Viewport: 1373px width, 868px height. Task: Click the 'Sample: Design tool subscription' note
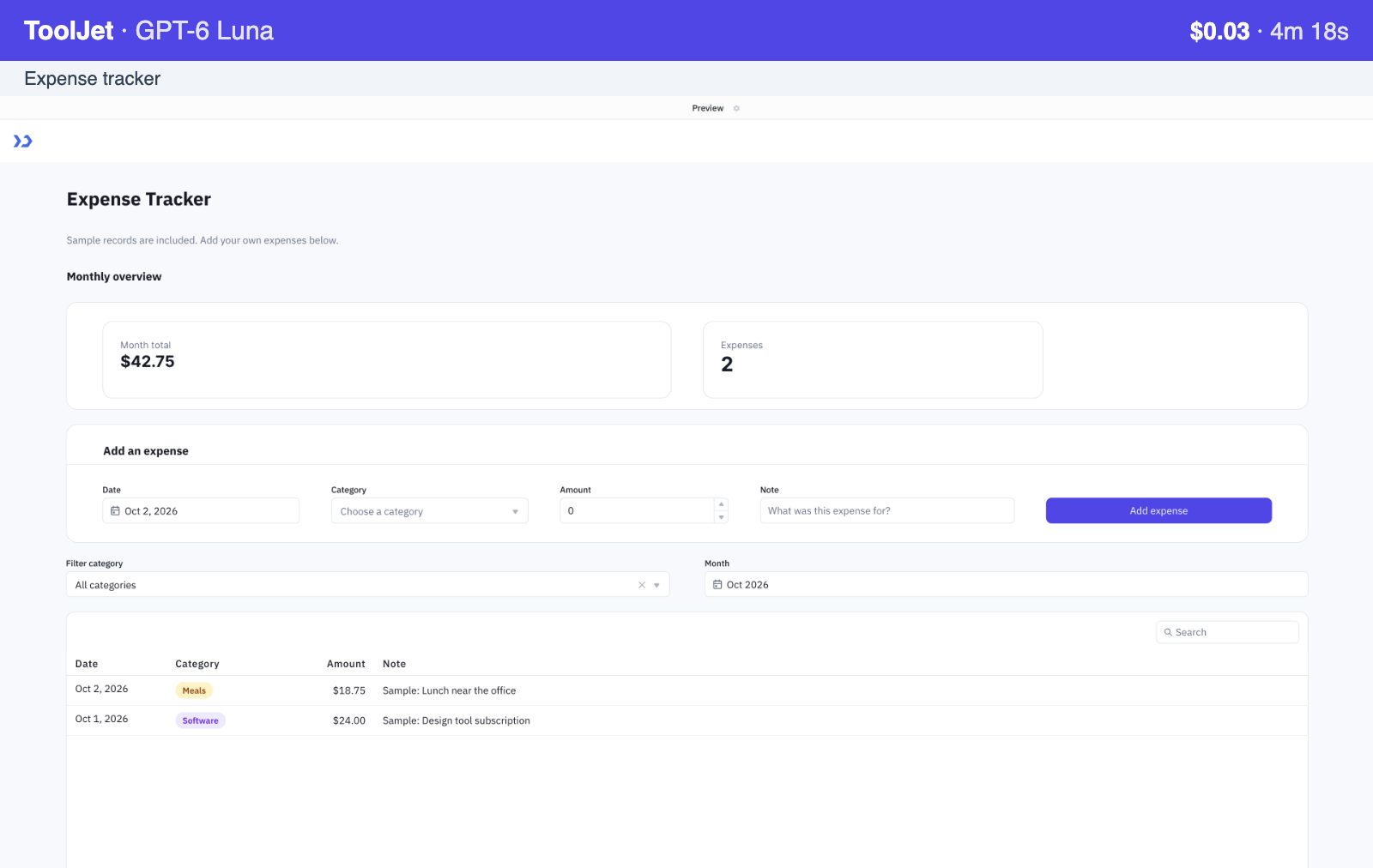point(456,720)
